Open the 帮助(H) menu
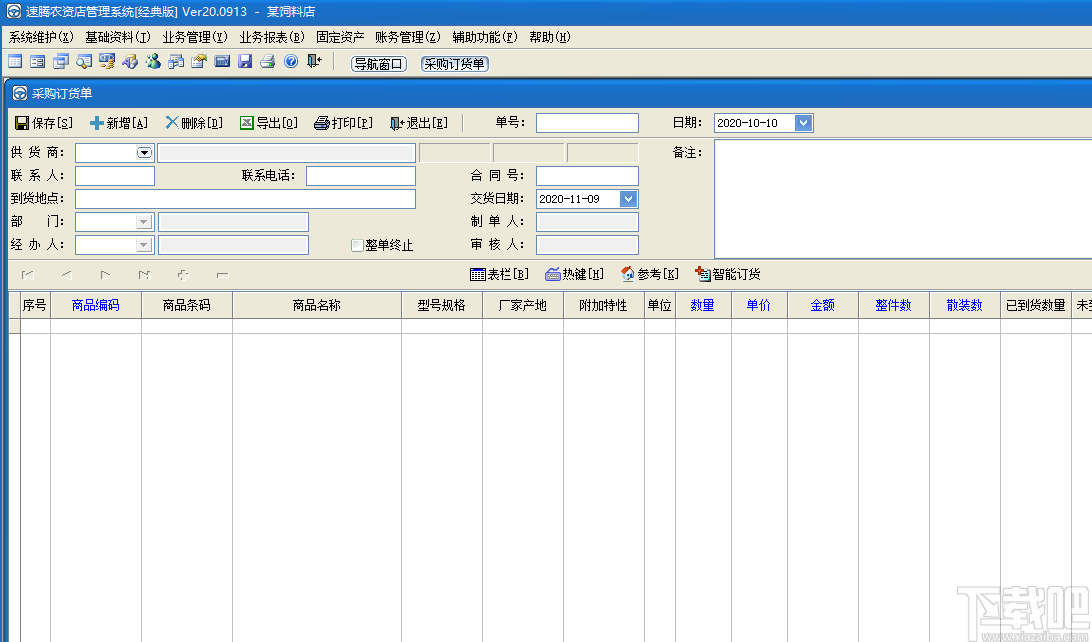The height and width of the screenshot is (642, 1092). (549, 38)
